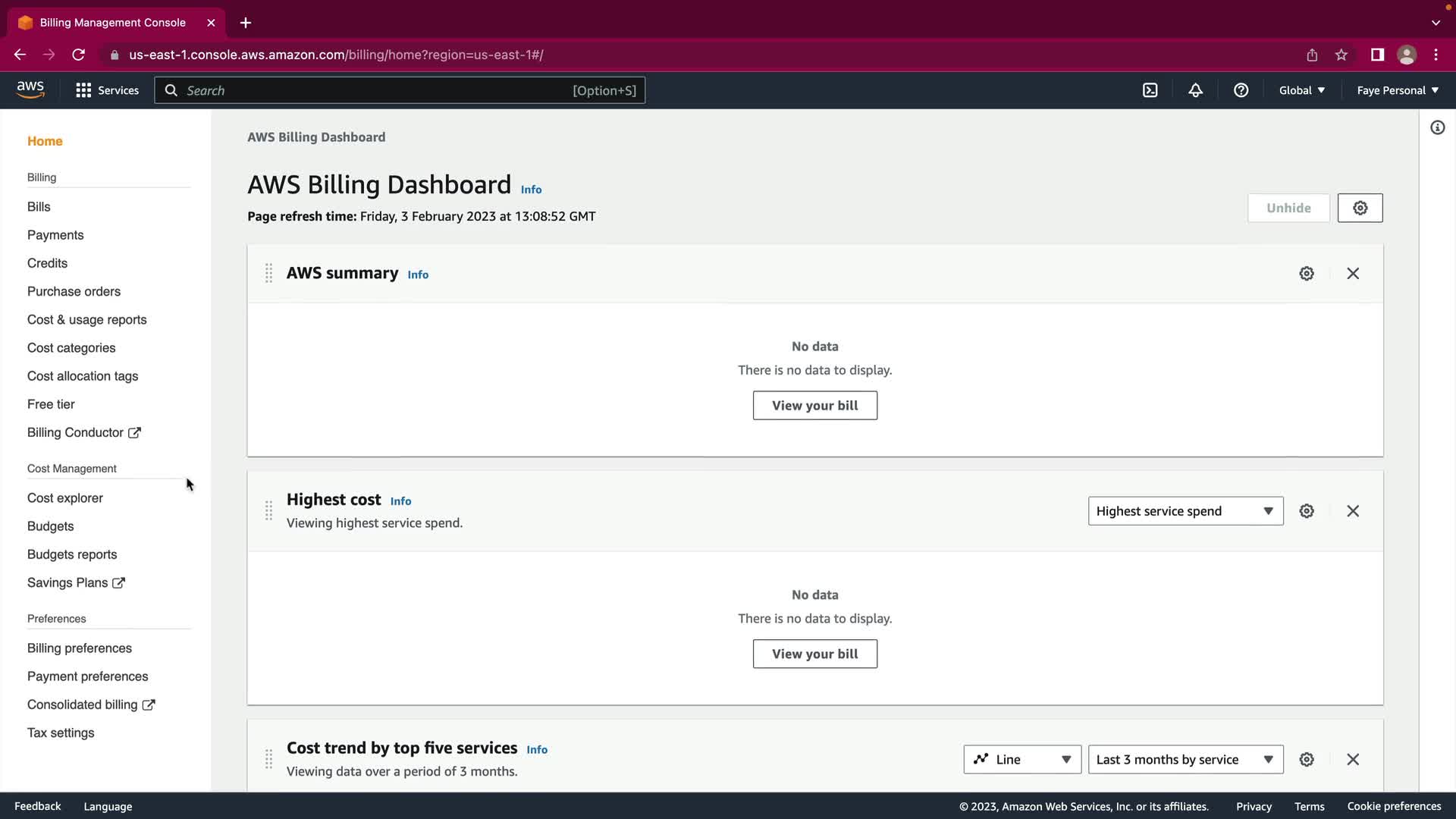This screenshot has width=1456, height=819.
Task: Remove the Cost trend widget
Action: tap(1353, 759)
